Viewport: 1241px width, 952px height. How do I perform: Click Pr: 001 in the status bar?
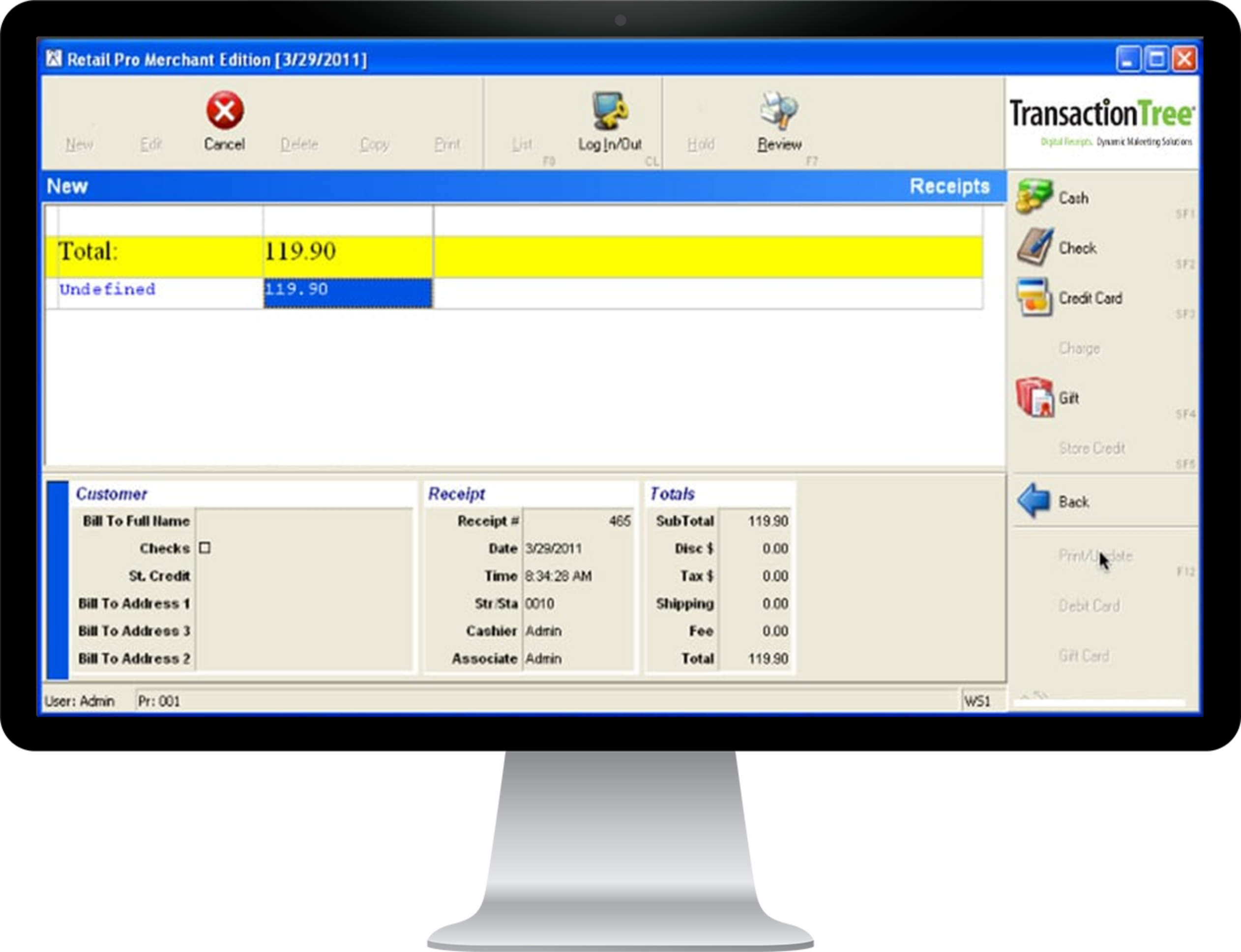point(159,701)
